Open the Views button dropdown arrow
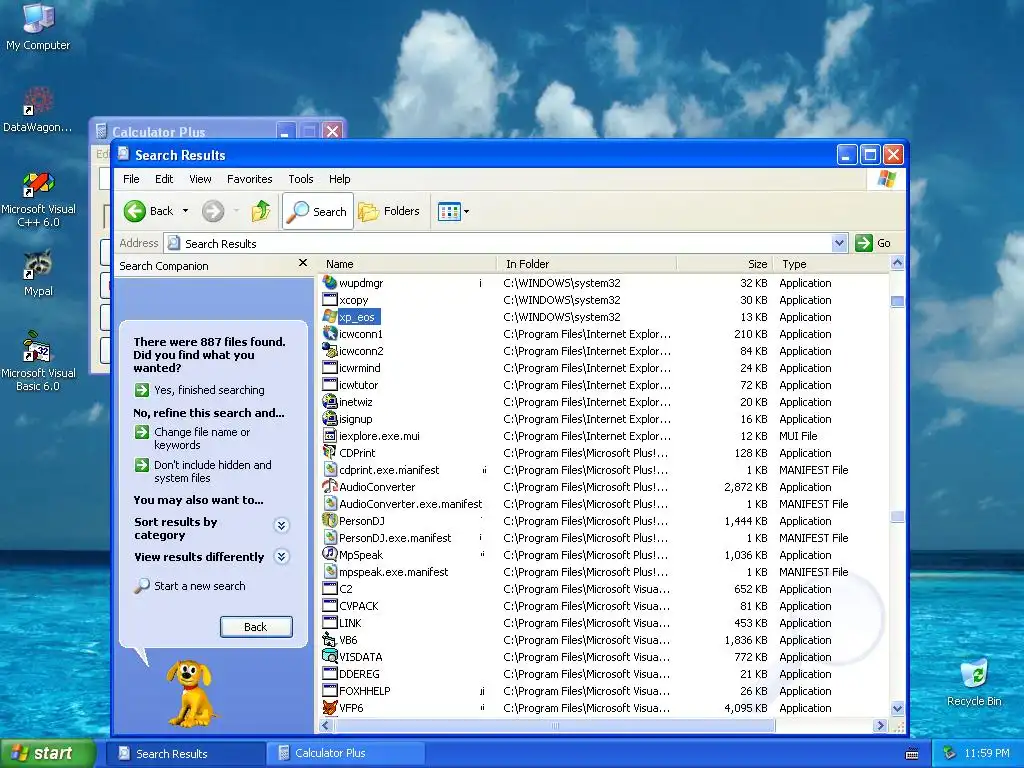The image size is (1024, 768). coord(466,212)
